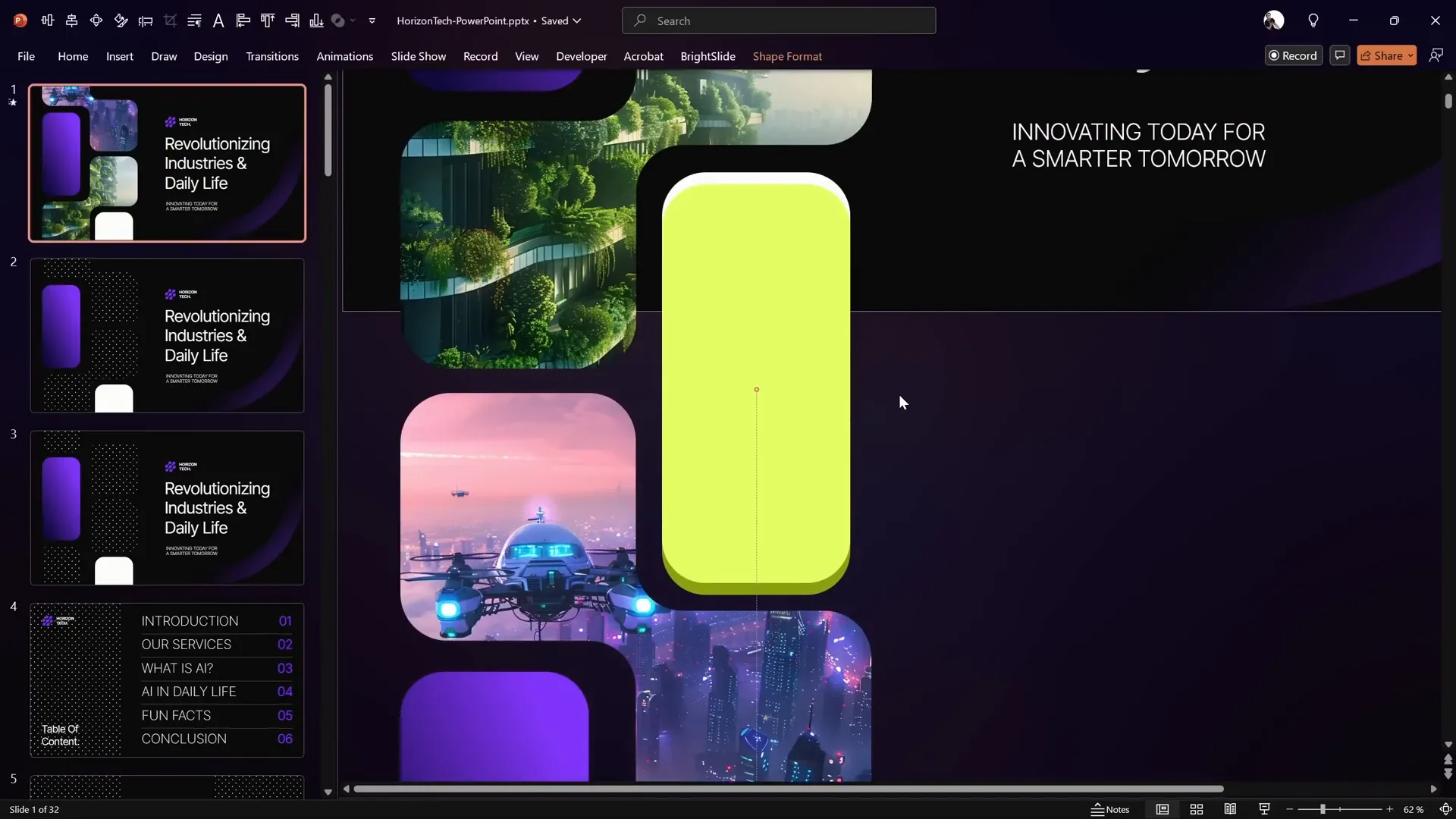This screenshot has height=819, width=1456.
Task: Fit slide to current window
Action: click(1446, 809)
